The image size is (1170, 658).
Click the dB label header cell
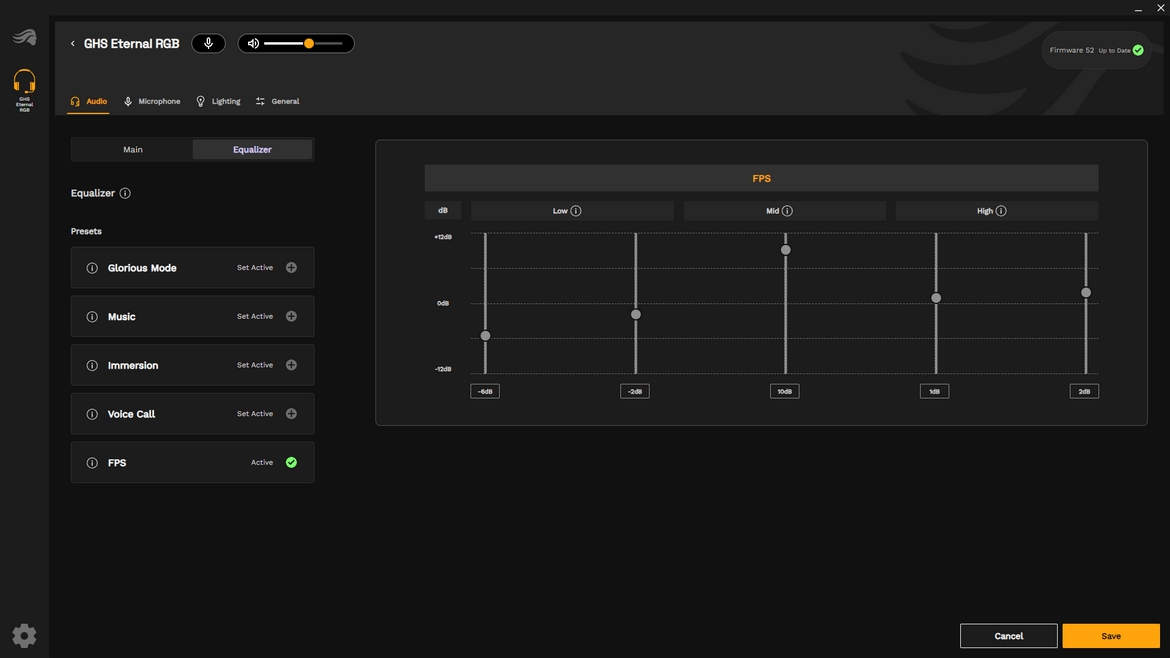pos(442,210)
